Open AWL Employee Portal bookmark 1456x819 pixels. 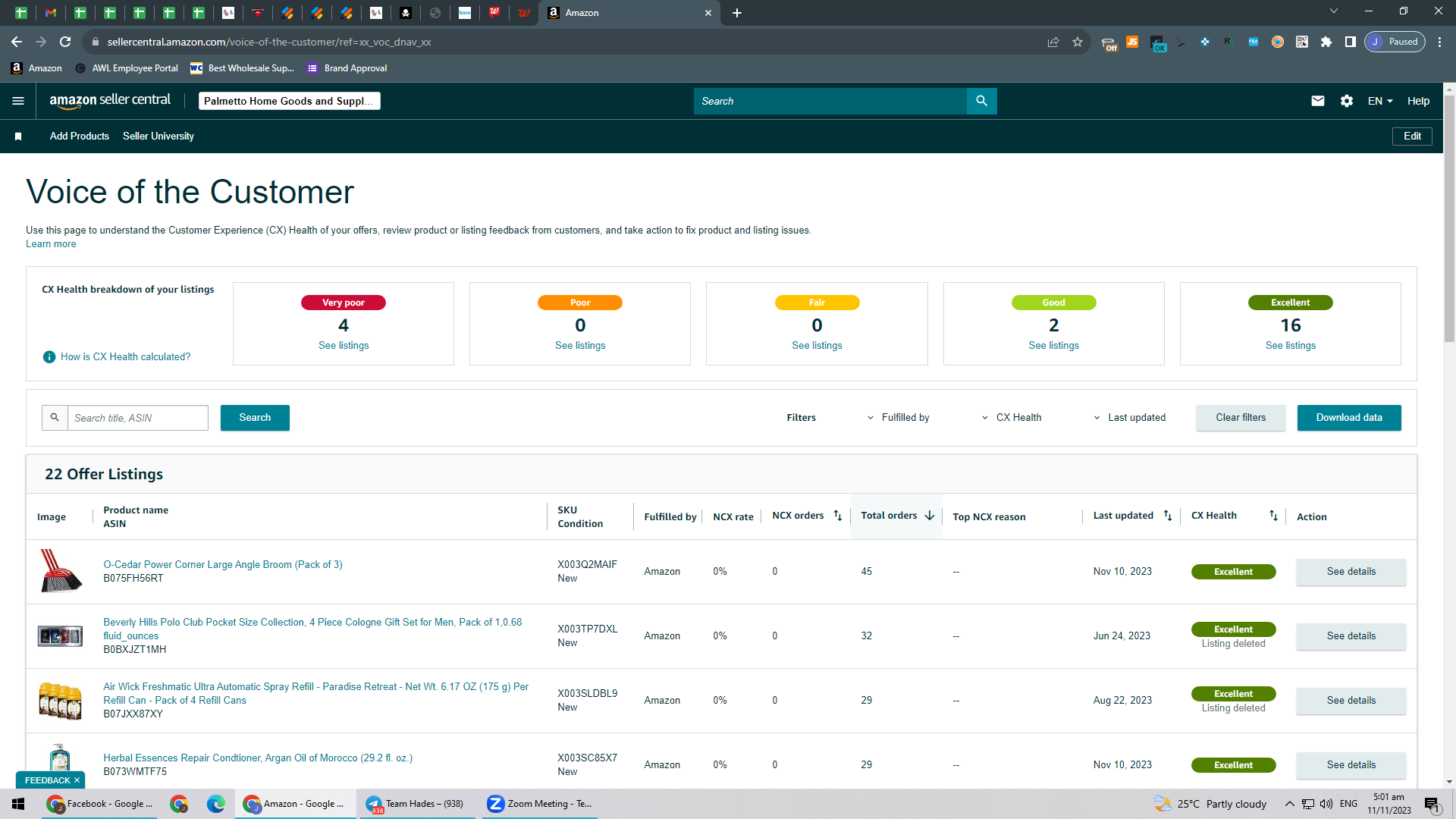127,68
